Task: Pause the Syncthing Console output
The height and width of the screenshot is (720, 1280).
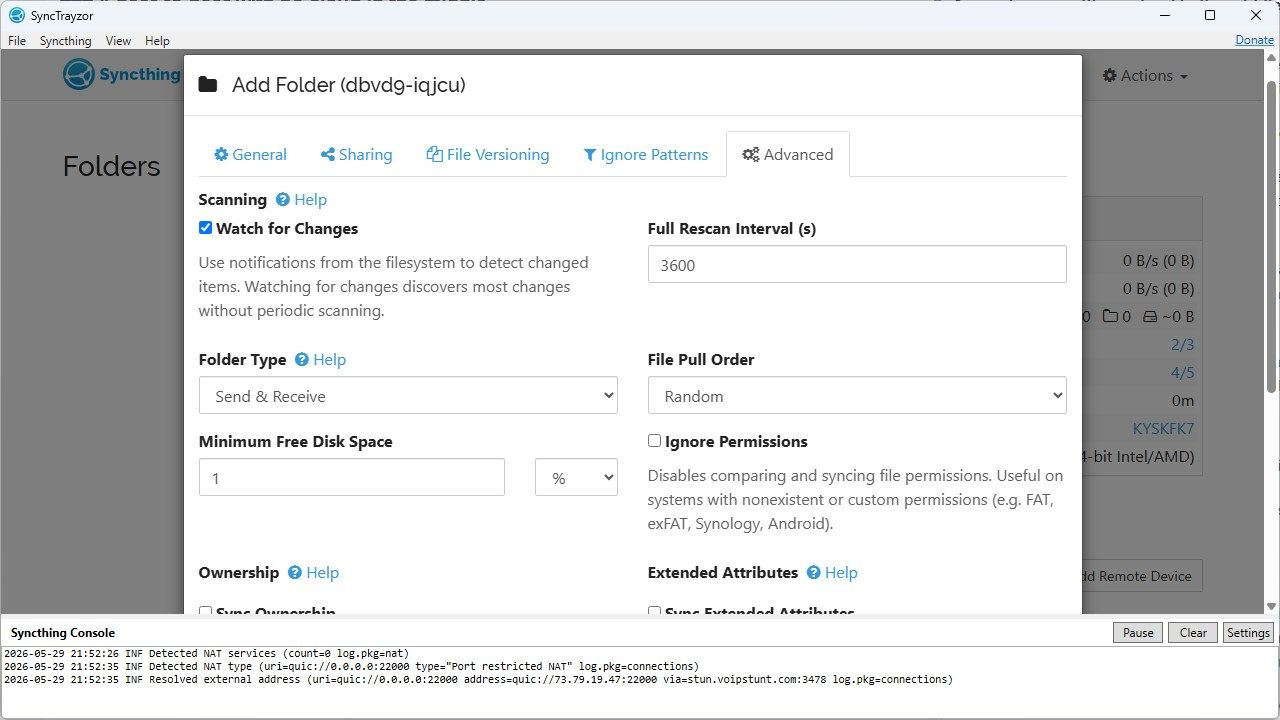Action: tap(1138, 633)
